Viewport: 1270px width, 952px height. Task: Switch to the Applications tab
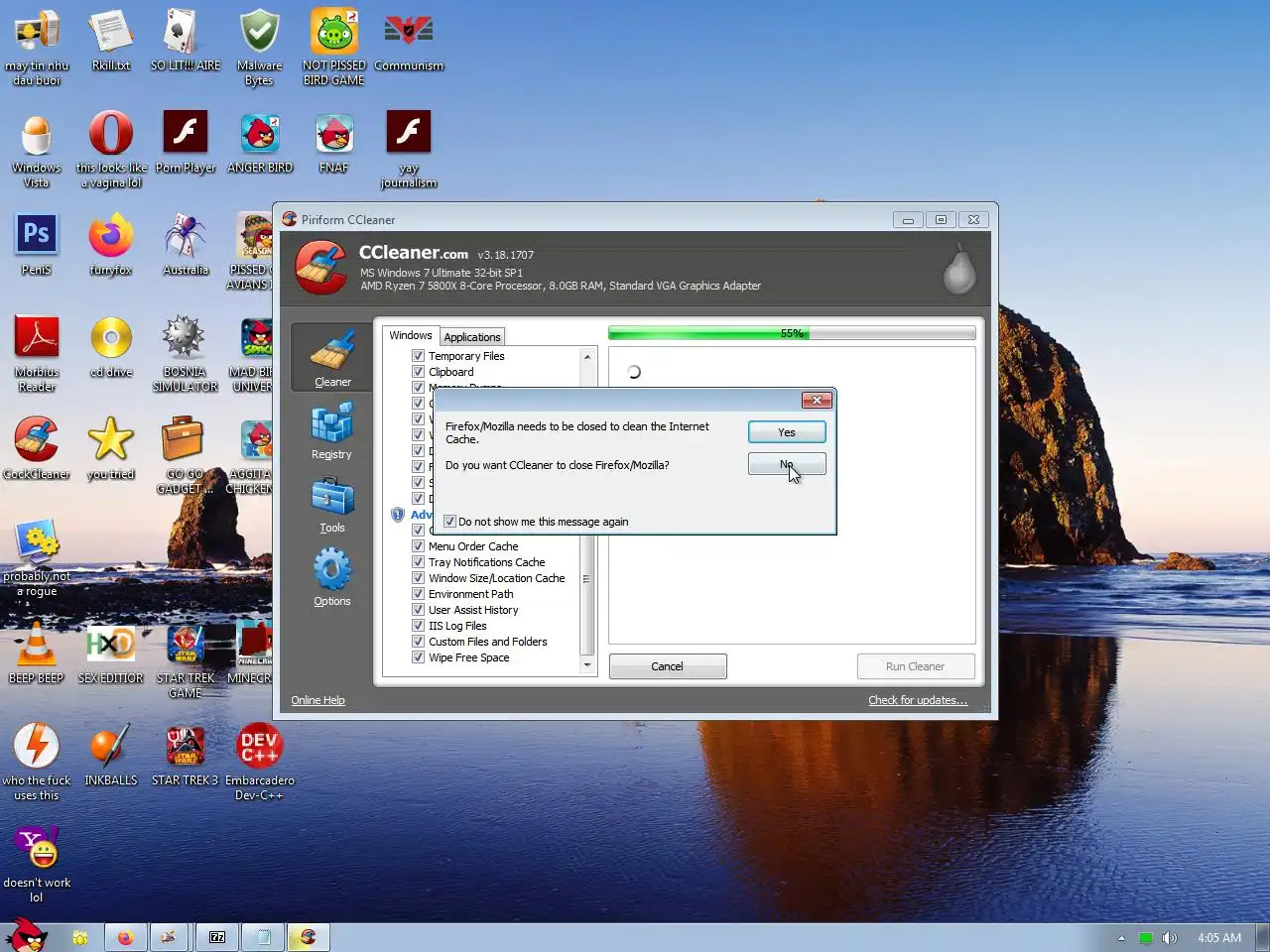click(x=472, y=337)
